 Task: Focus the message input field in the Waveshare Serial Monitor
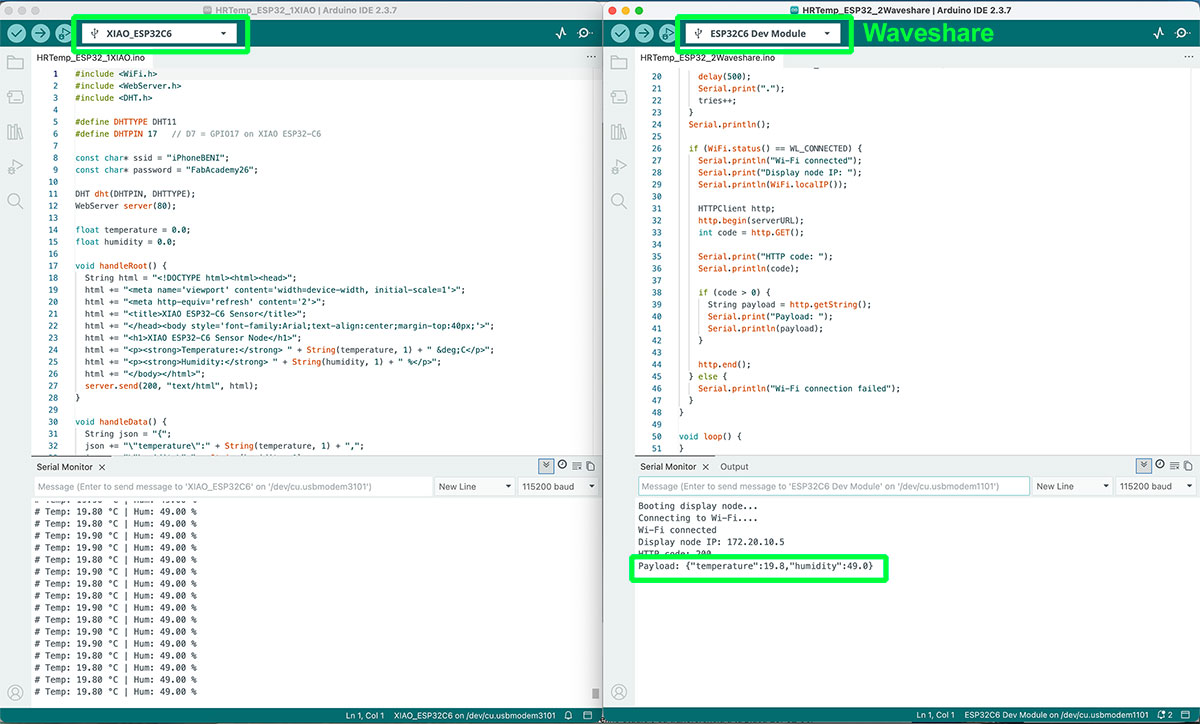click(x=834, y=486)
